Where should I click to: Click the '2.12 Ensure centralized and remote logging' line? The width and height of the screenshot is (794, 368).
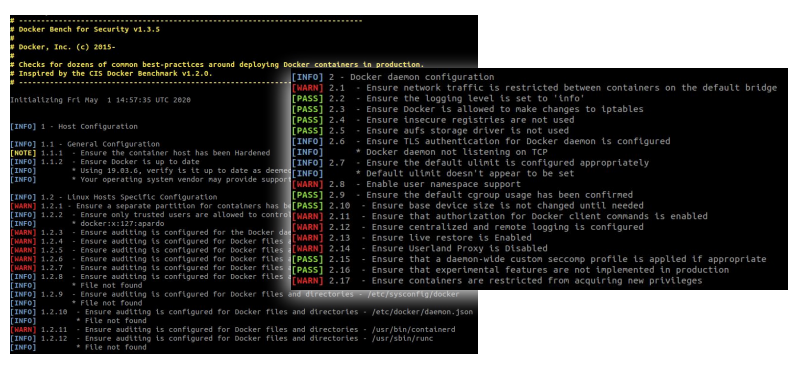pos(467,227)
